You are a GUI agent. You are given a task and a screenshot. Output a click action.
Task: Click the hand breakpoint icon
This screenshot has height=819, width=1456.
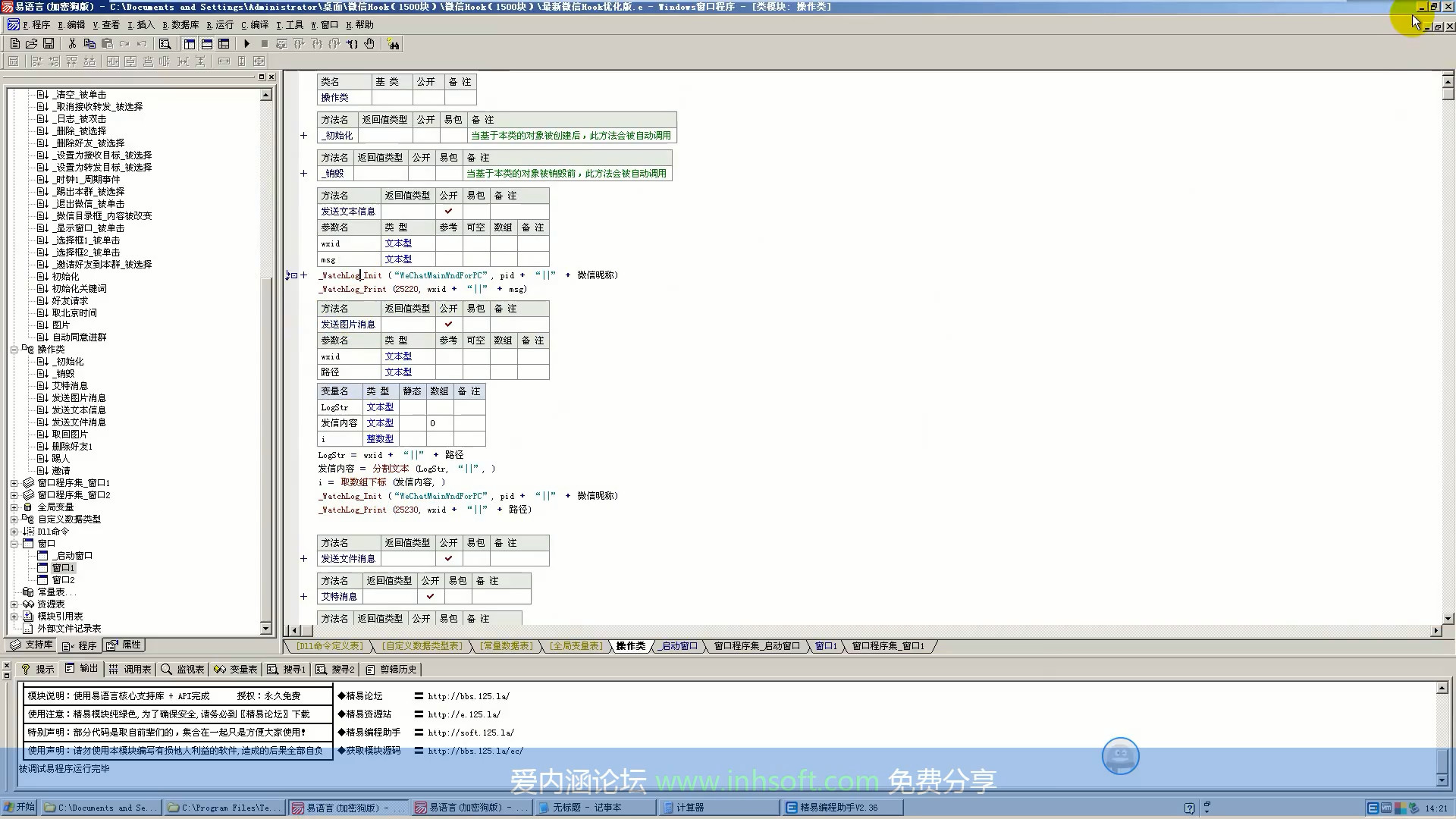click(x=369, y=44)
